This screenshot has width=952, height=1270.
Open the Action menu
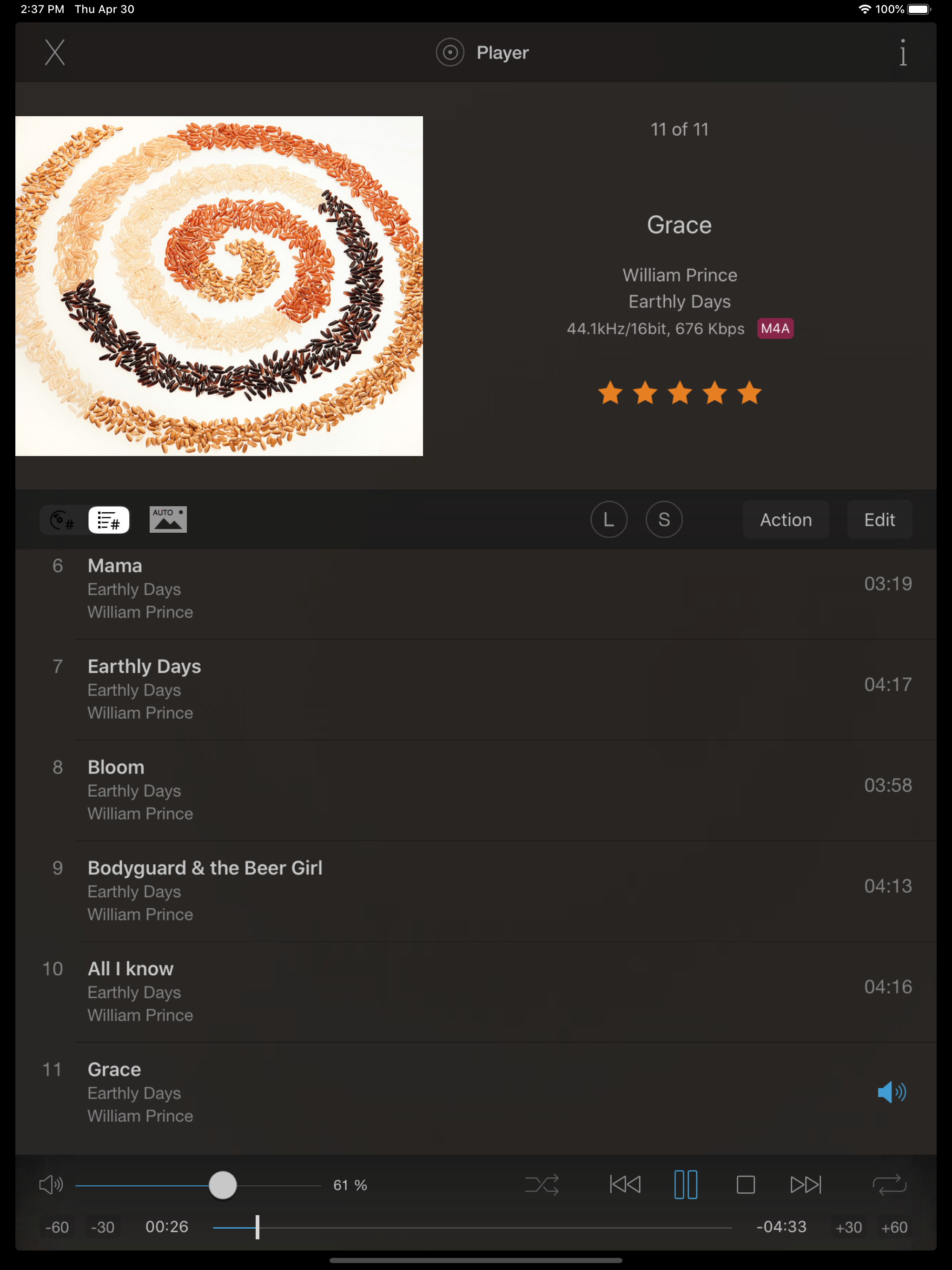pyautogui.click(x=786, y=520)
